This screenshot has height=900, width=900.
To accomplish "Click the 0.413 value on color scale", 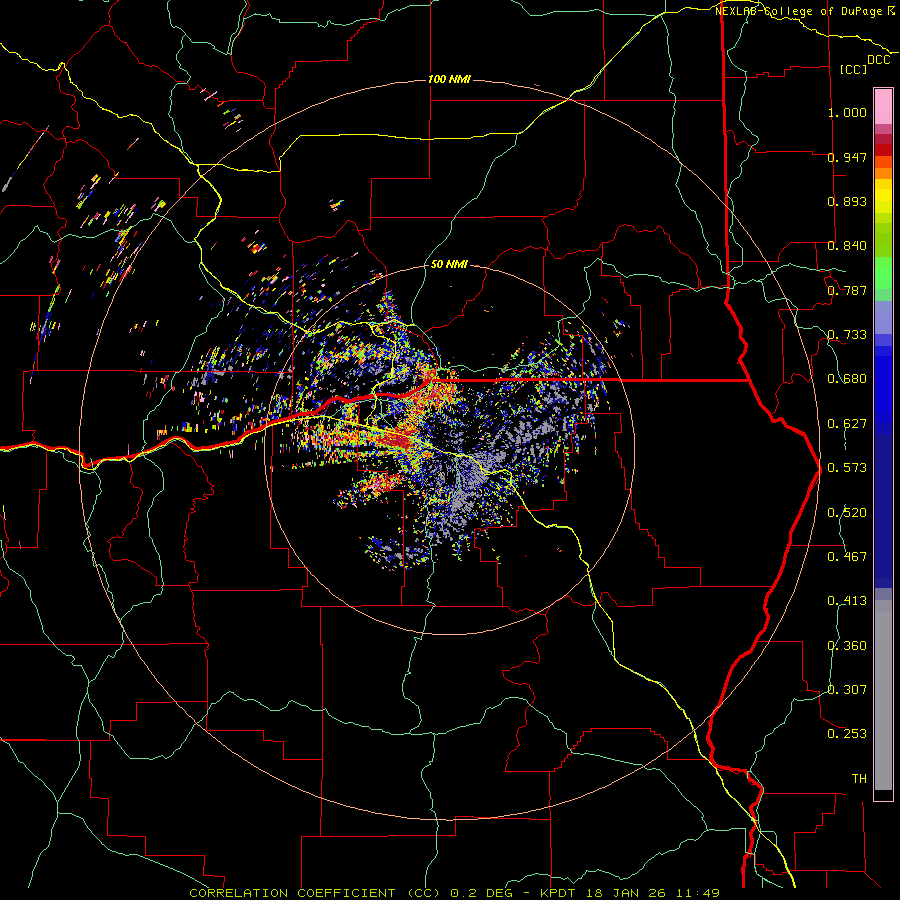I will pyautogui.click(x=847, y=601).
